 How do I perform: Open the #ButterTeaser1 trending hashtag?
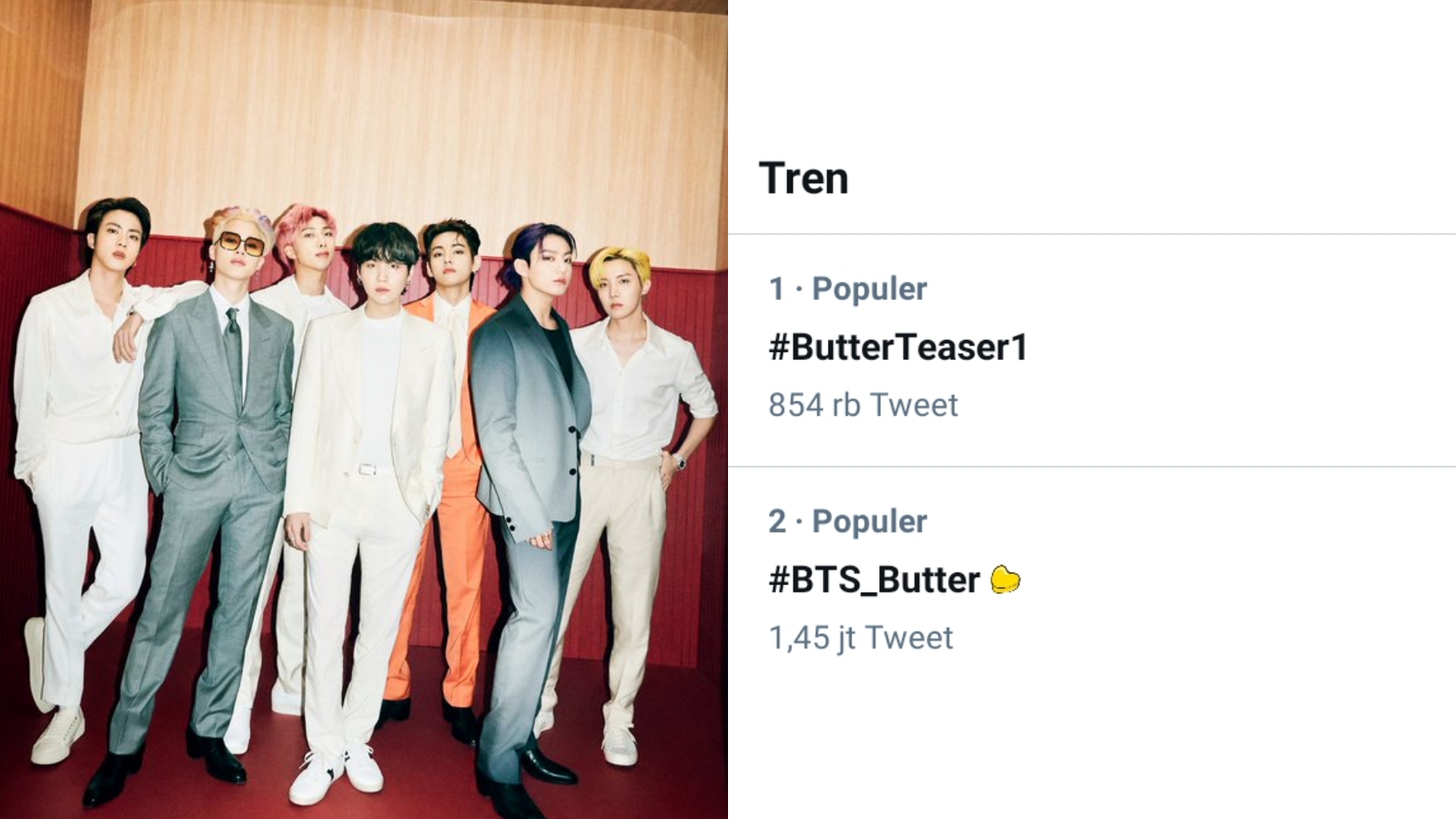[x=898, y=347]
